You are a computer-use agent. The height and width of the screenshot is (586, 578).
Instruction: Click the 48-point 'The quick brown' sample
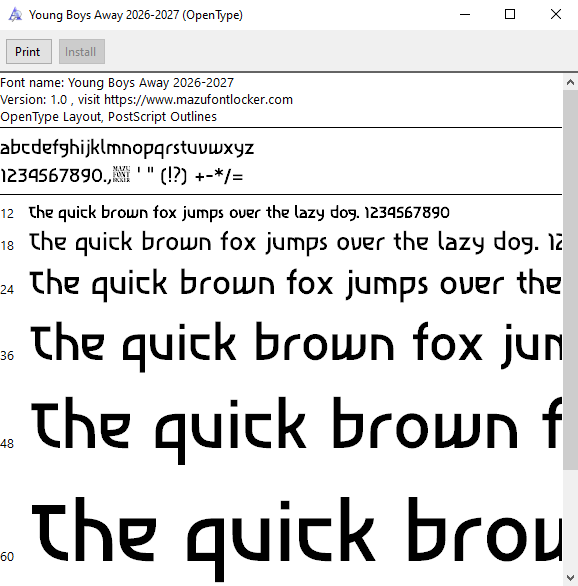pyautogui.click(x=296, y=430)
